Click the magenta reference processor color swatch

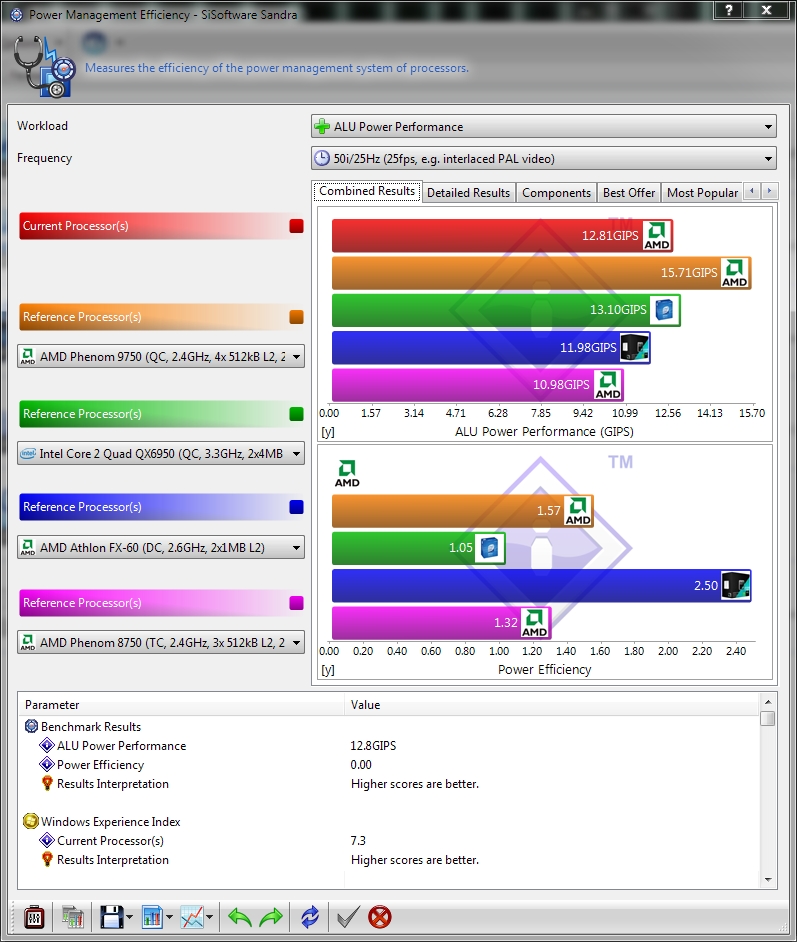(x=296, y=603)
